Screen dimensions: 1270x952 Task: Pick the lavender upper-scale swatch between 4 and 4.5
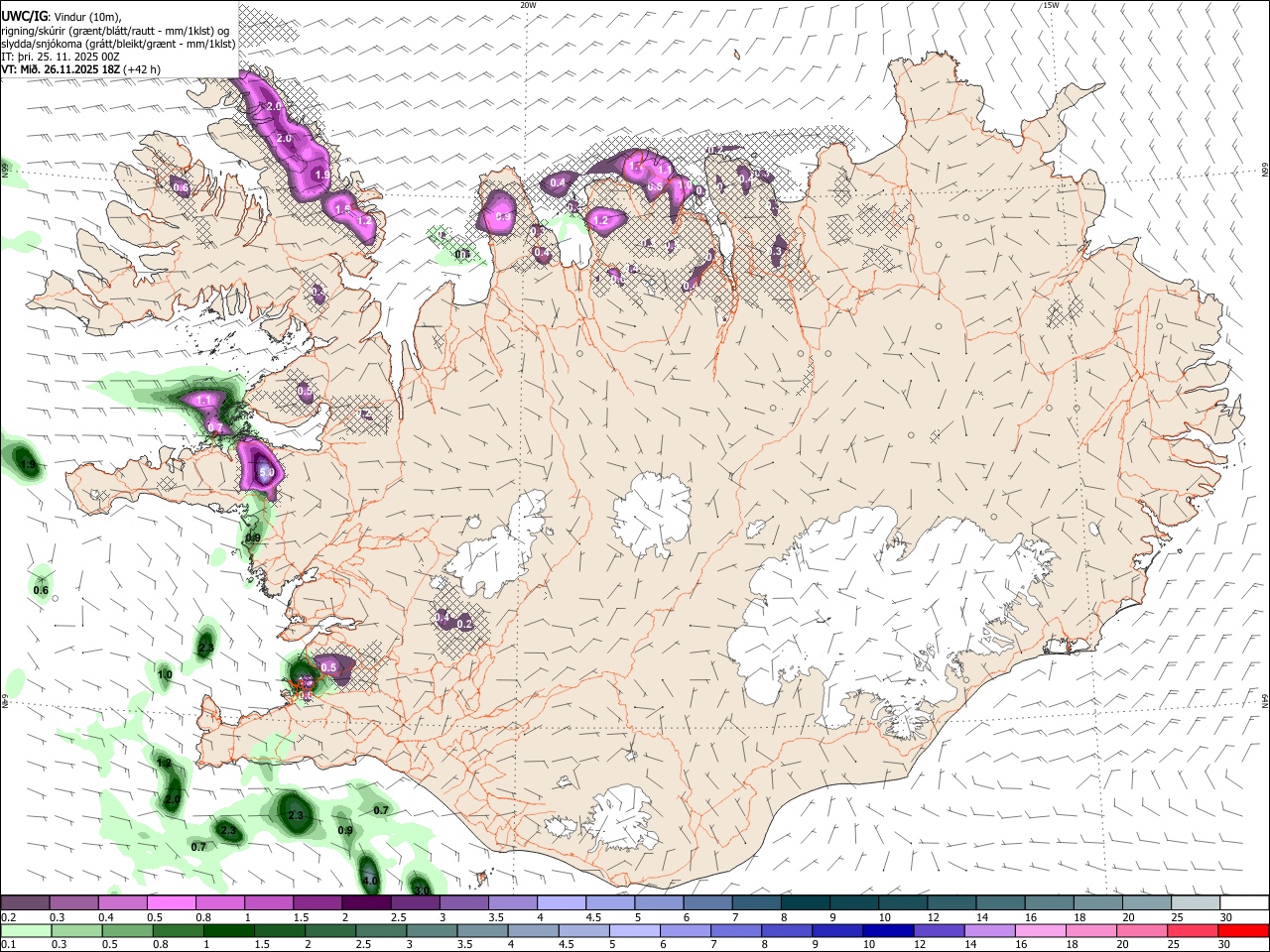[x=562, y=902]
